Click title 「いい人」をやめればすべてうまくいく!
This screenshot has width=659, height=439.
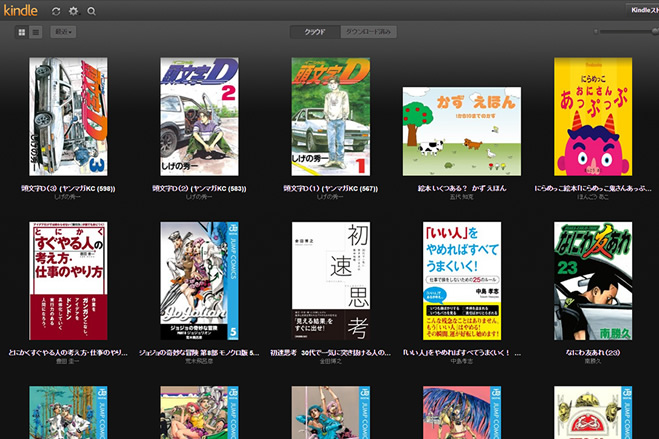(x=462, y=353)
